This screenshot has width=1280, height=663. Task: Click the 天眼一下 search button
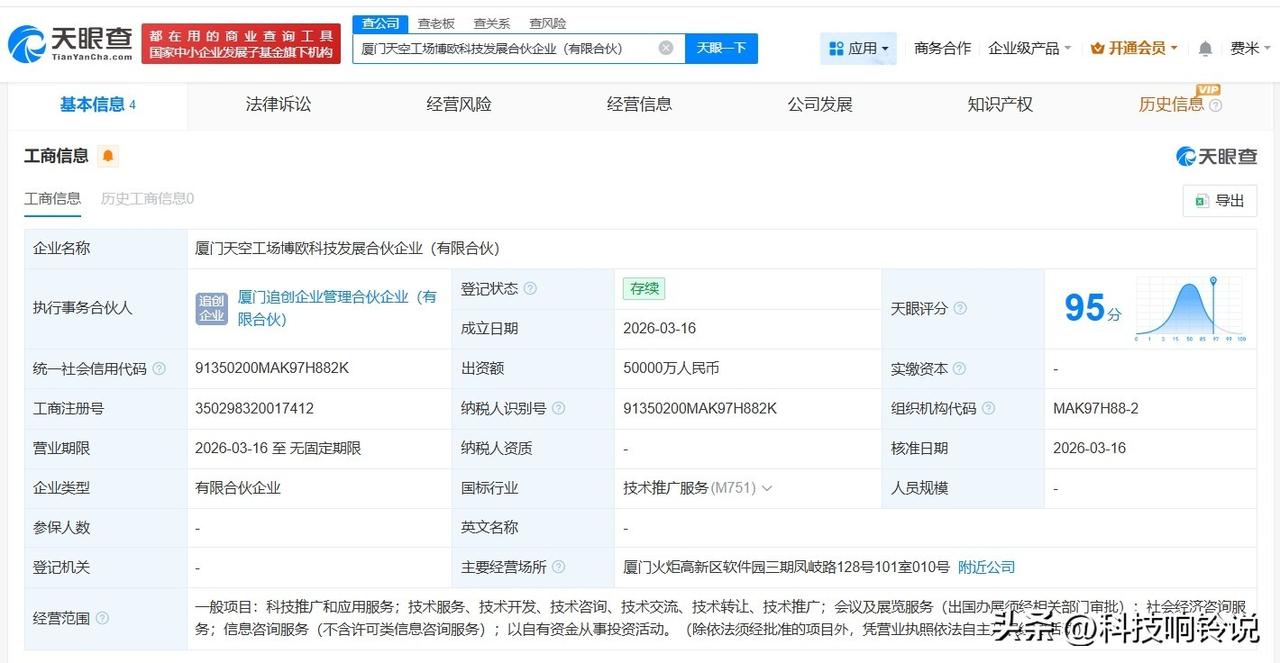(721, 48)
